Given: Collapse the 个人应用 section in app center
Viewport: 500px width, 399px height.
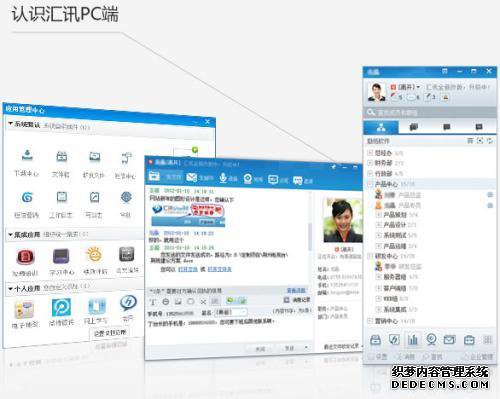Looking at the screenshot, I should pyautogui.click(x=10, y=288).
